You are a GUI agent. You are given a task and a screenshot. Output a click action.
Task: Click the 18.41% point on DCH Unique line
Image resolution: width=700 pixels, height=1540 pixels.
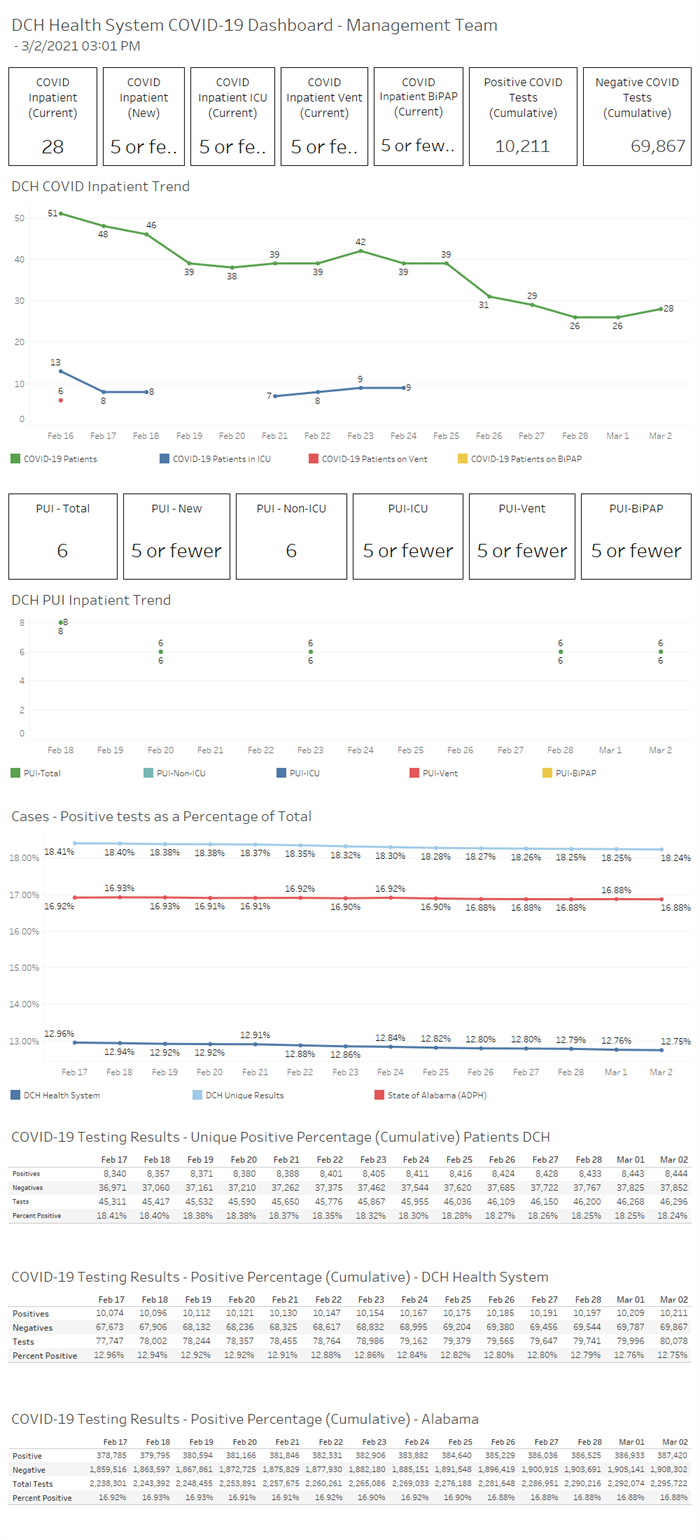coord(74,843)
